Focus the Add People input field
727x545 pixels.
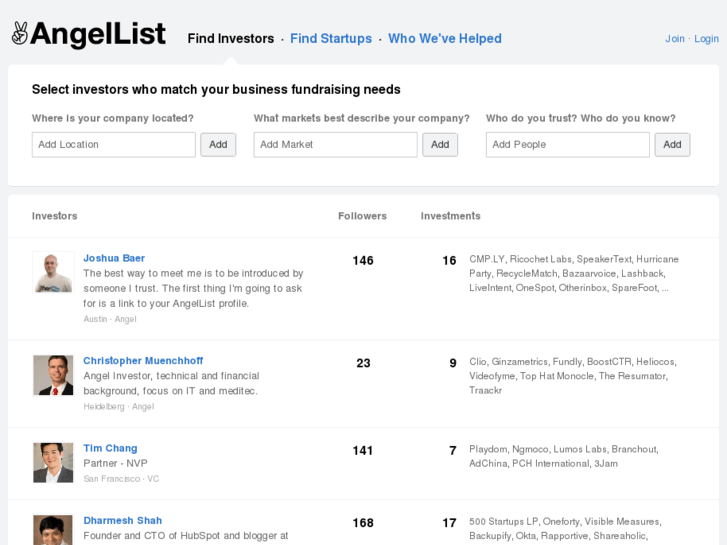(568, 145)
